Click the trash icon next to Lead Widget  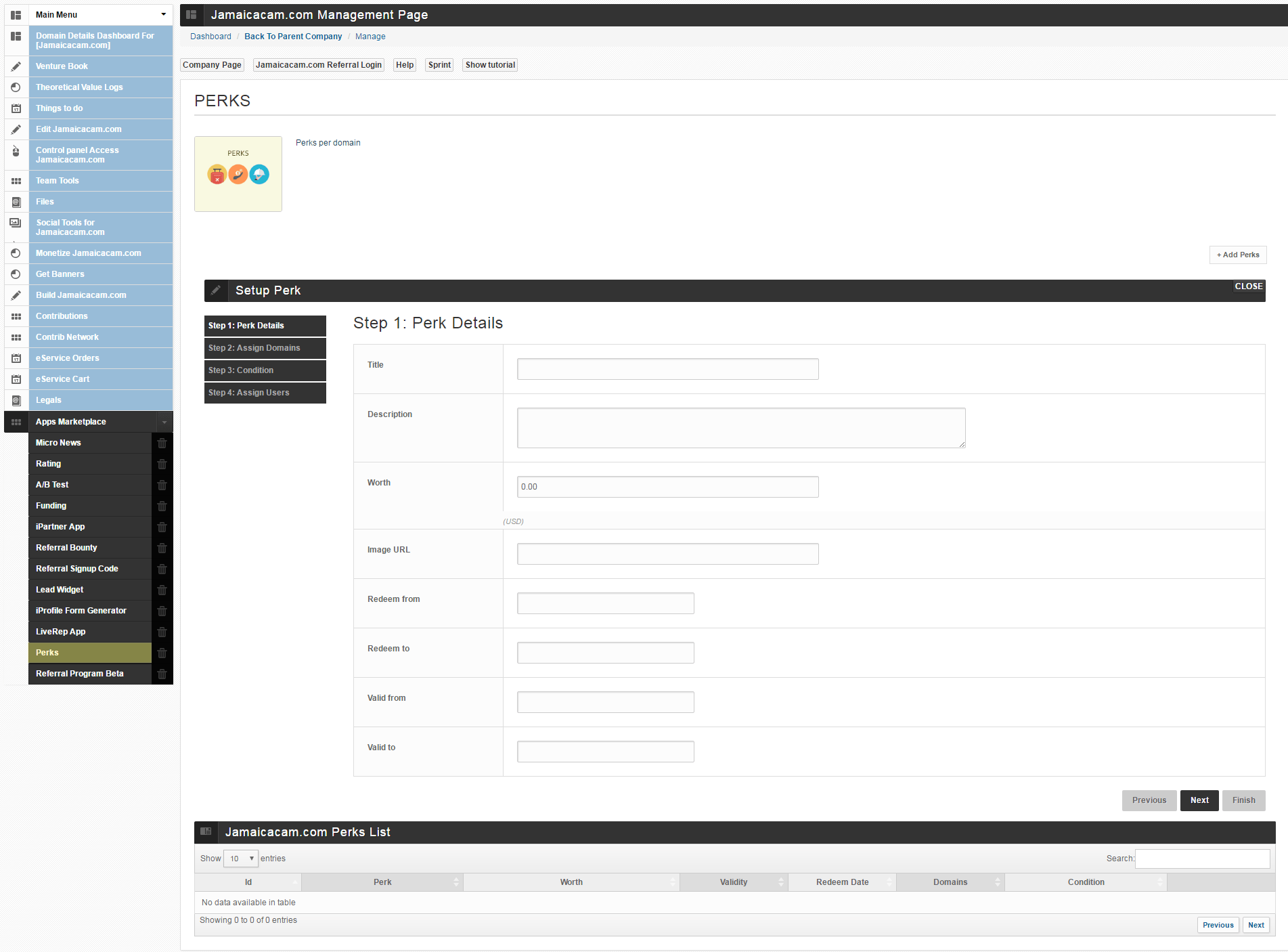pyautogui.click(x=162, y=590)
